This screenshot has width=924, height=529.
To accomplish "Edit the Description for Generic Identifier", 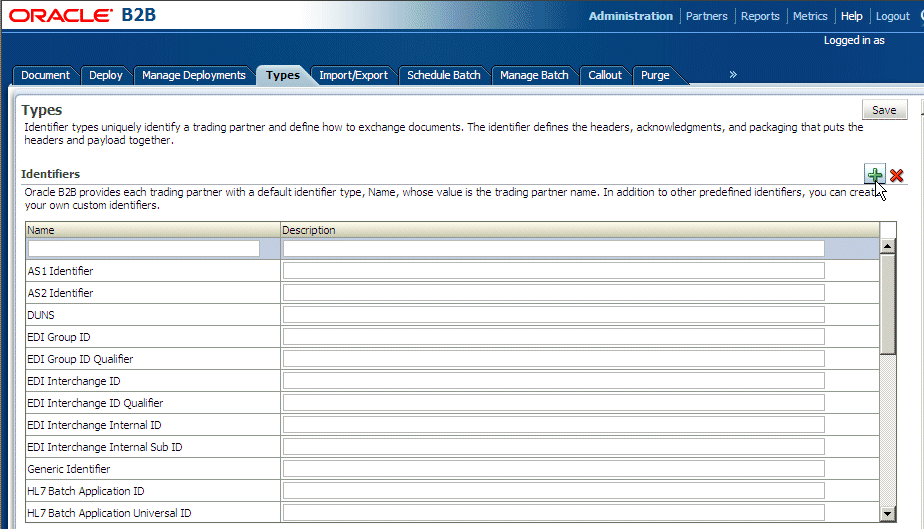I will click(553, 469).
